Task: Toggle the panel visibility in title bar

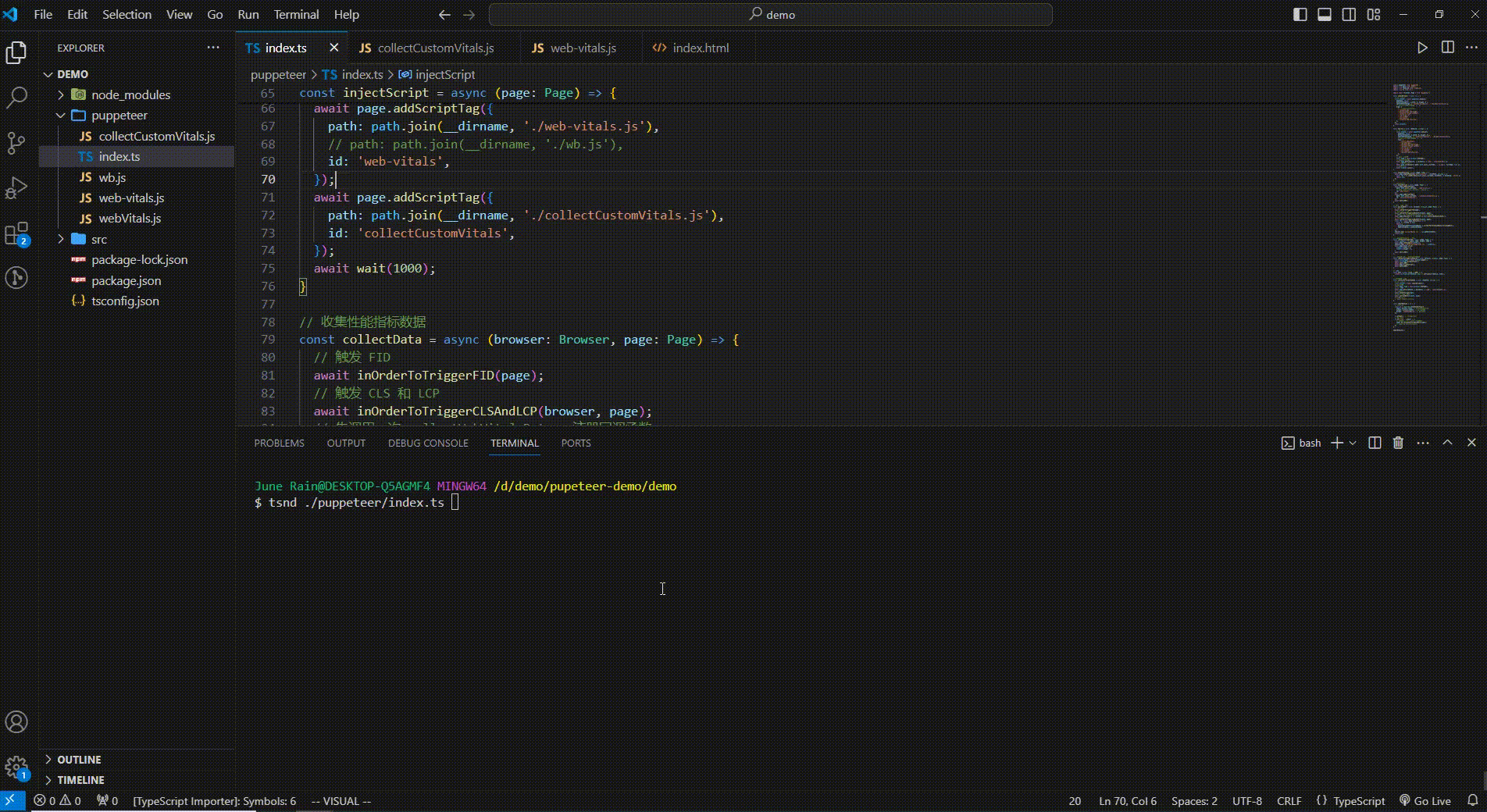Action: (x=1323, y=14)
